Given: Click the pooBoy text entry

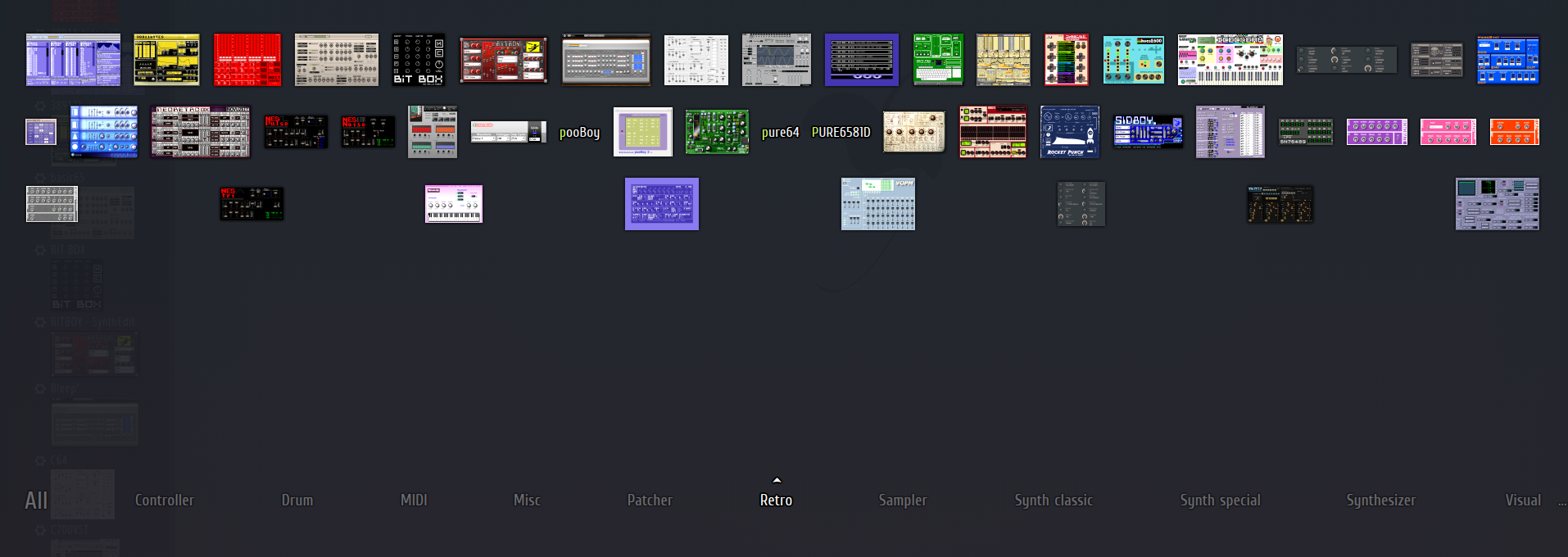Looking at the screenshot, I should [x=579, y=133].
